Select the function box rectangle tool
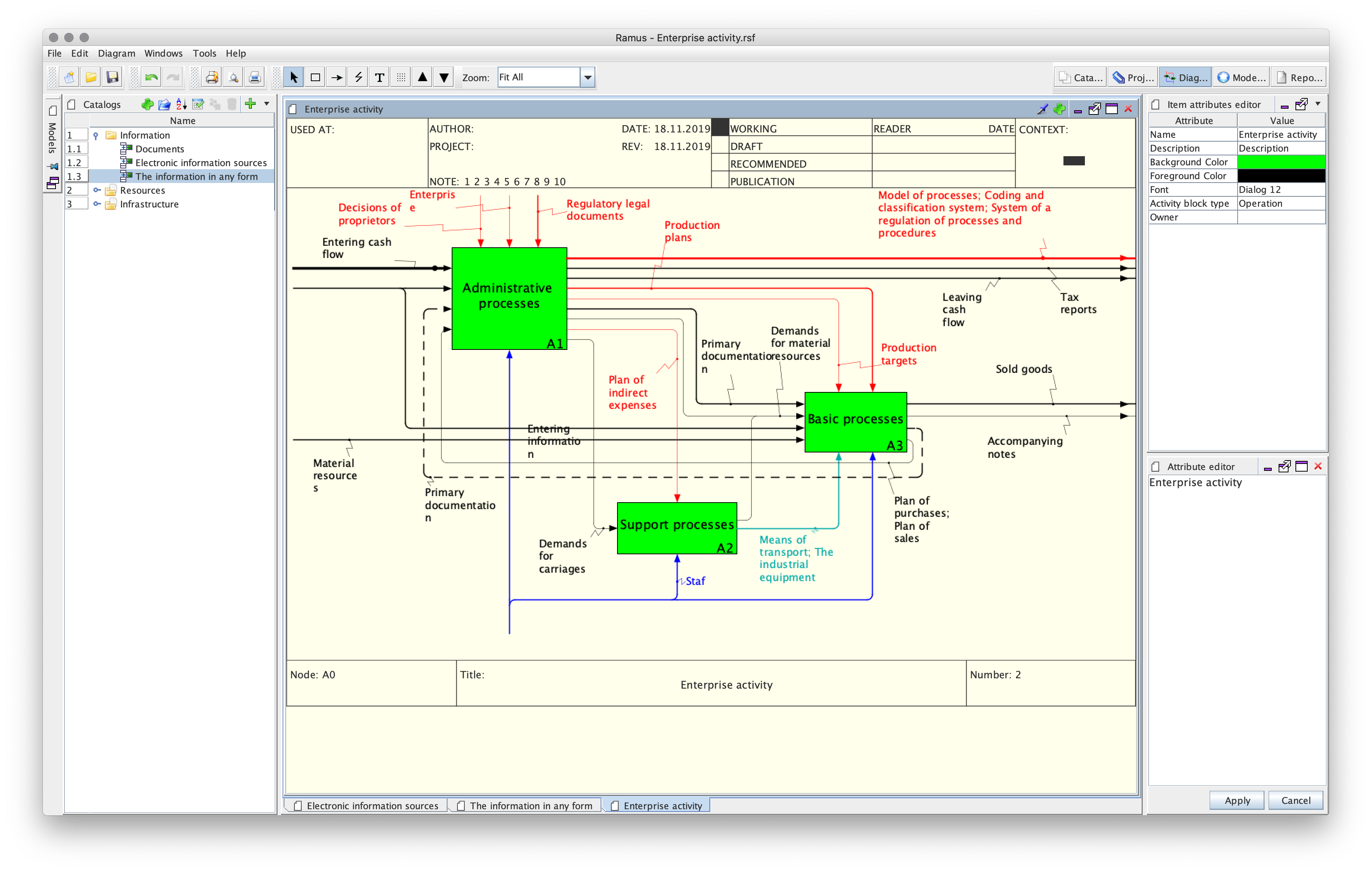Screen dimensions: 1372x872 pyautogui.click(x=315, y=77)
